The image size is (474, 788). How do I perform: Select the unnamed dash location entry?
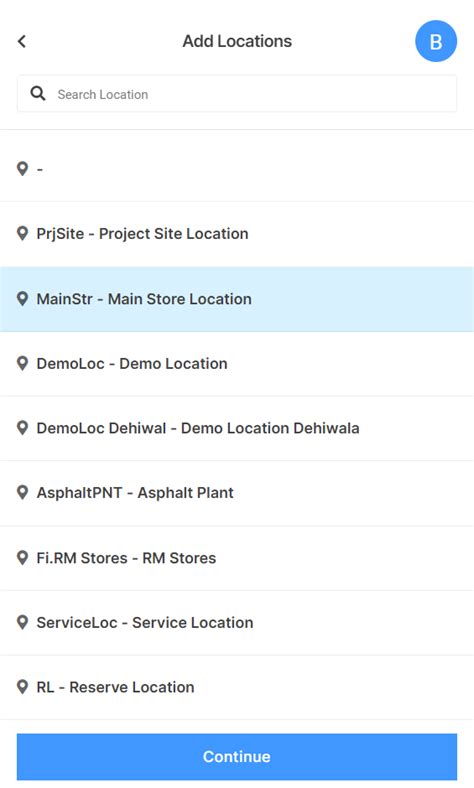(x=237, y=169)
